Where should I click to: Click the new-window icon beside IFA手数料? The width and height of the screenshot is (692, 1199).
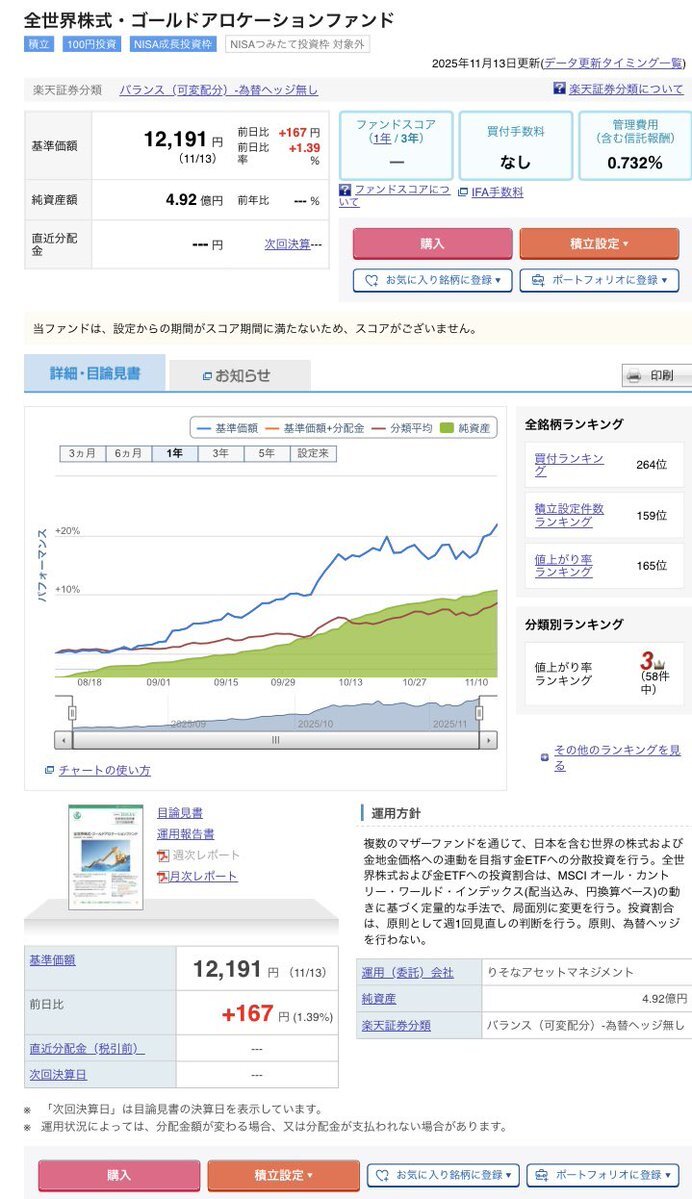coord(463,193)
